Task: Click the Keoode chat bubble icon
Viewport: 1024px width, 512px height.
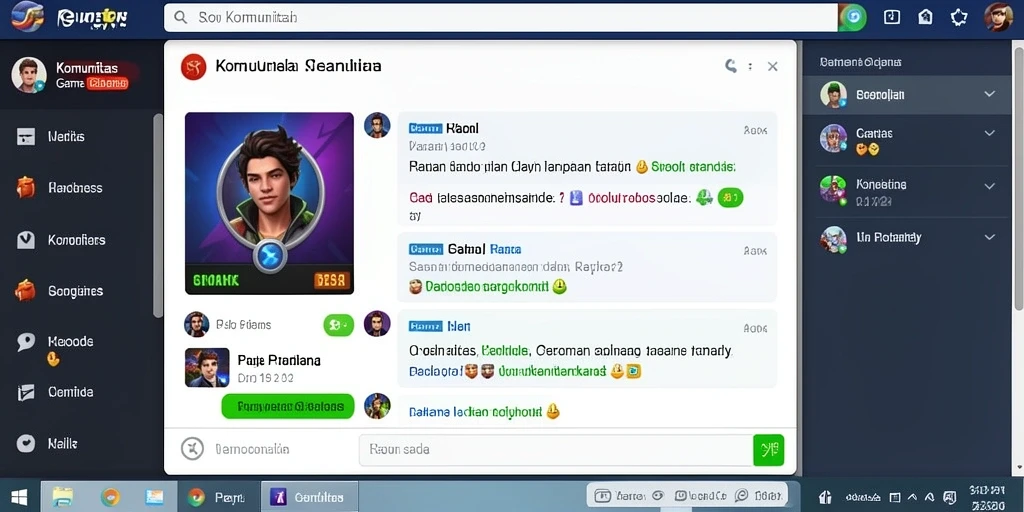Action: pyautogui.click(x=25, y=342)
